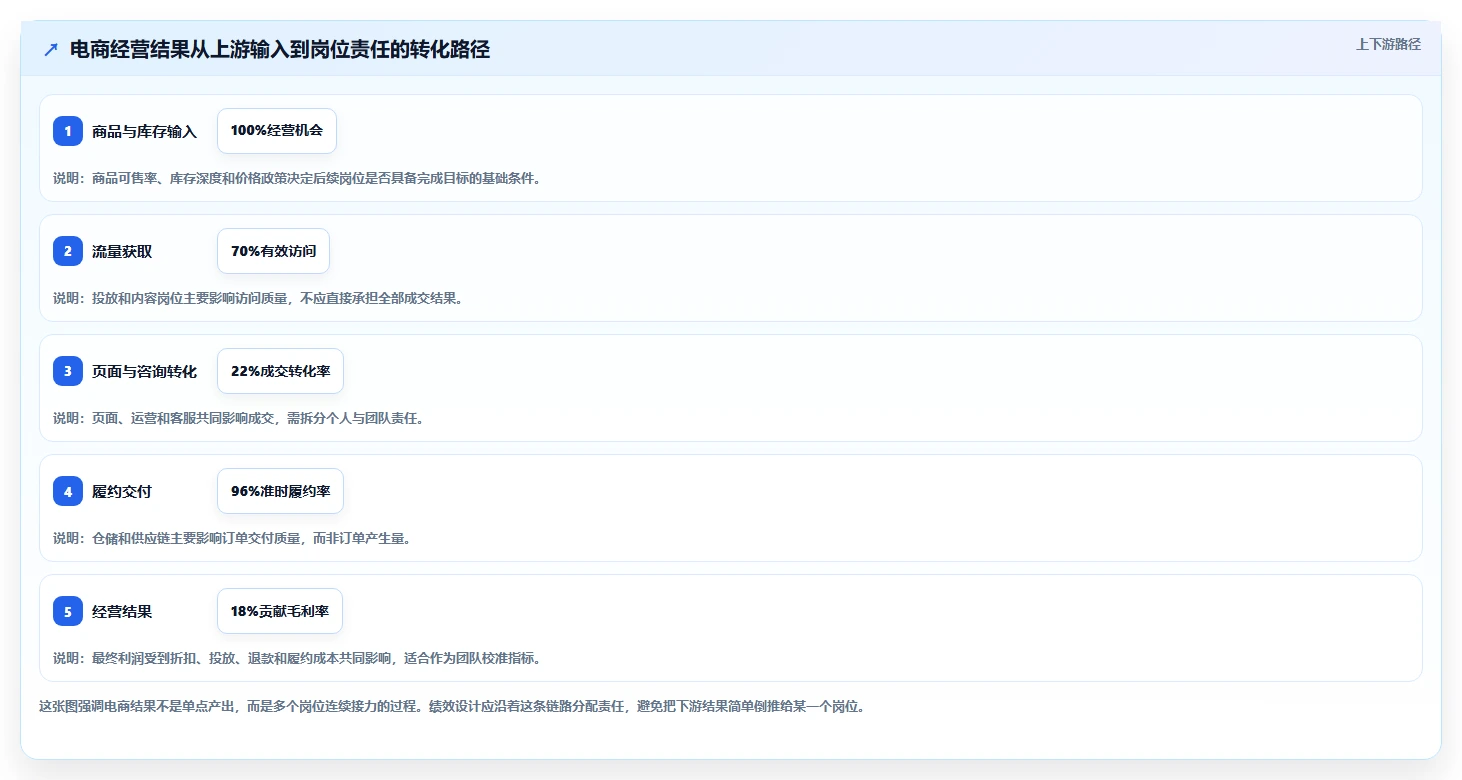This screenshot has width=1462, height=780.
Task: Click the 70%有效访问 metric pill
Action: pos(273,251)
